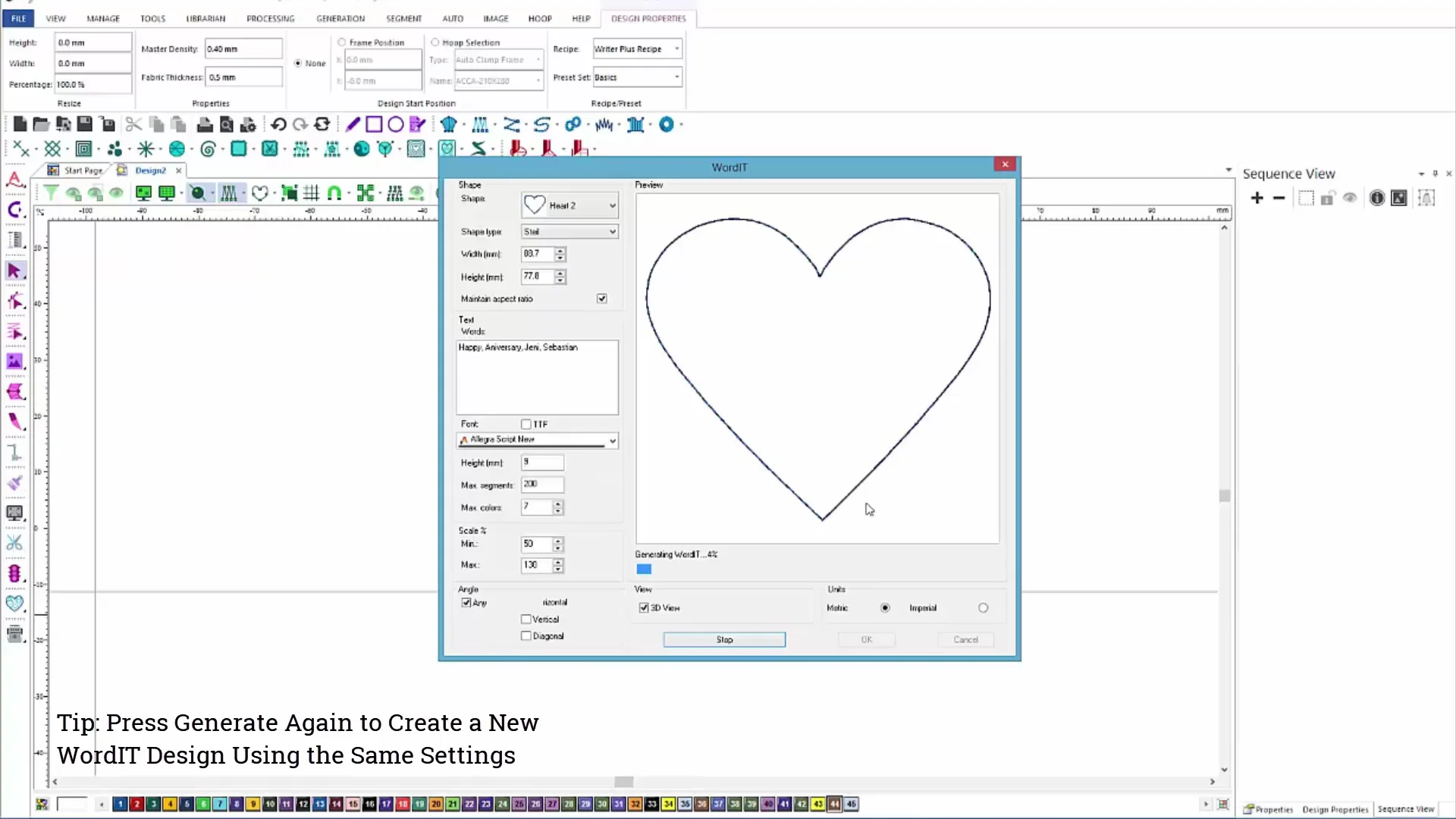Expand the Writer Plus Recipe dropdown
Viewport: 1456px width, 819px height.
point(676,49)
